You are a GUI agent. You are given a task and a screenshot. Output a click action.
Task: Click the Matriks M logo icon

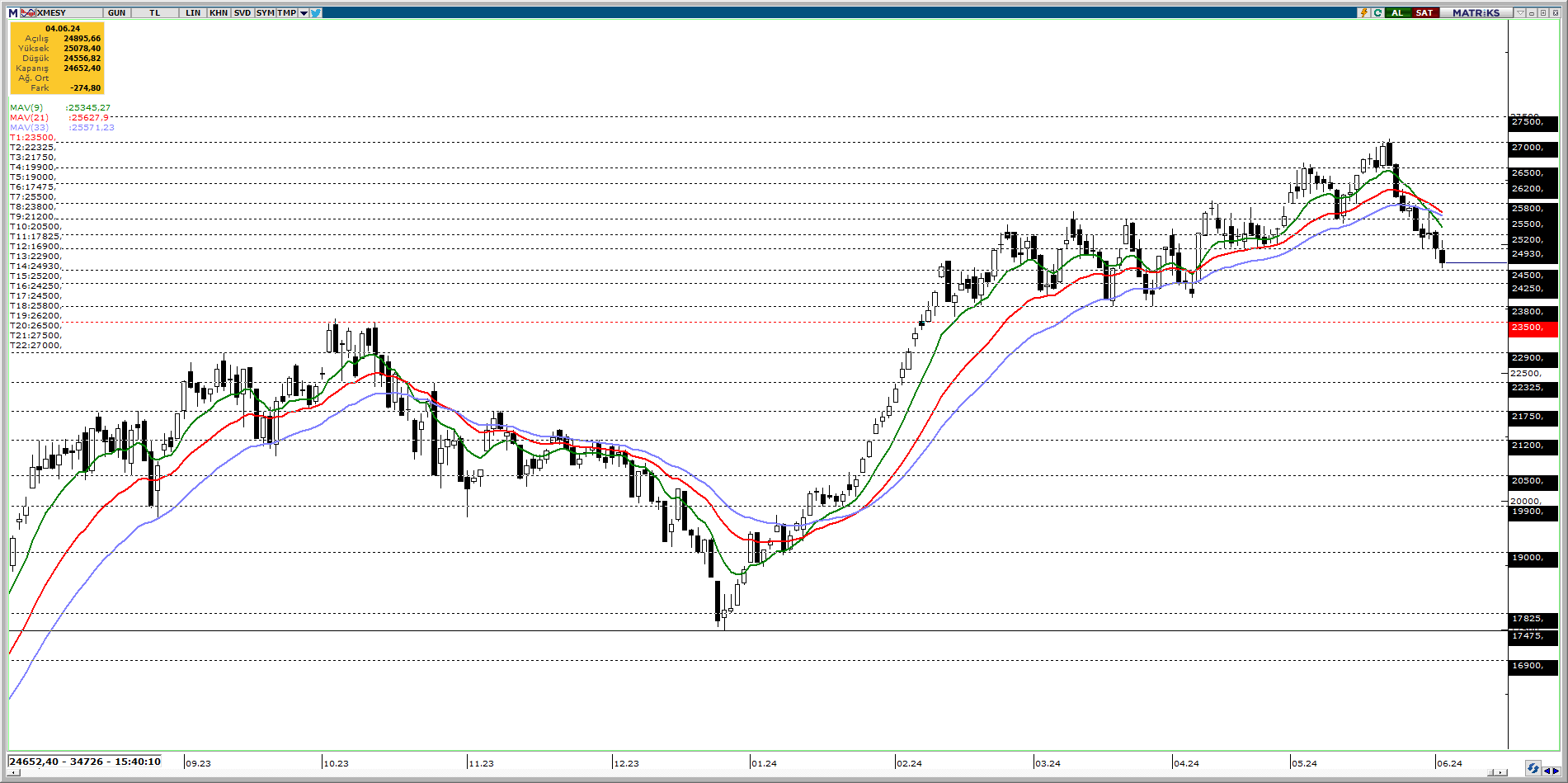[12, 12]
